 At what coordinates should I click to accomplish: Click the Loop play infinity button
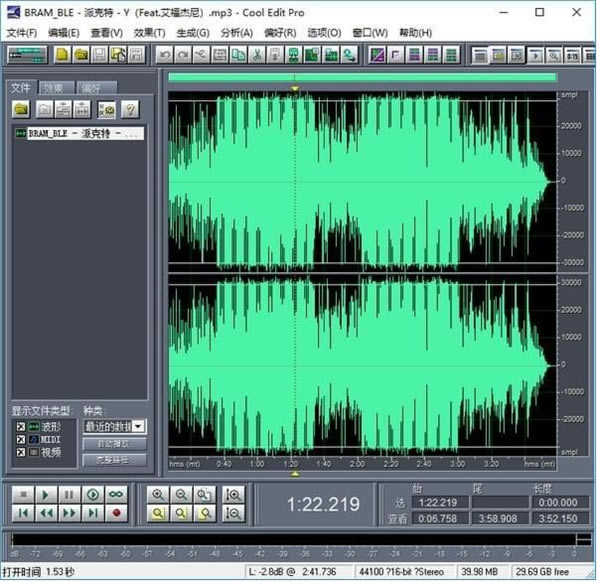(116, 494)
